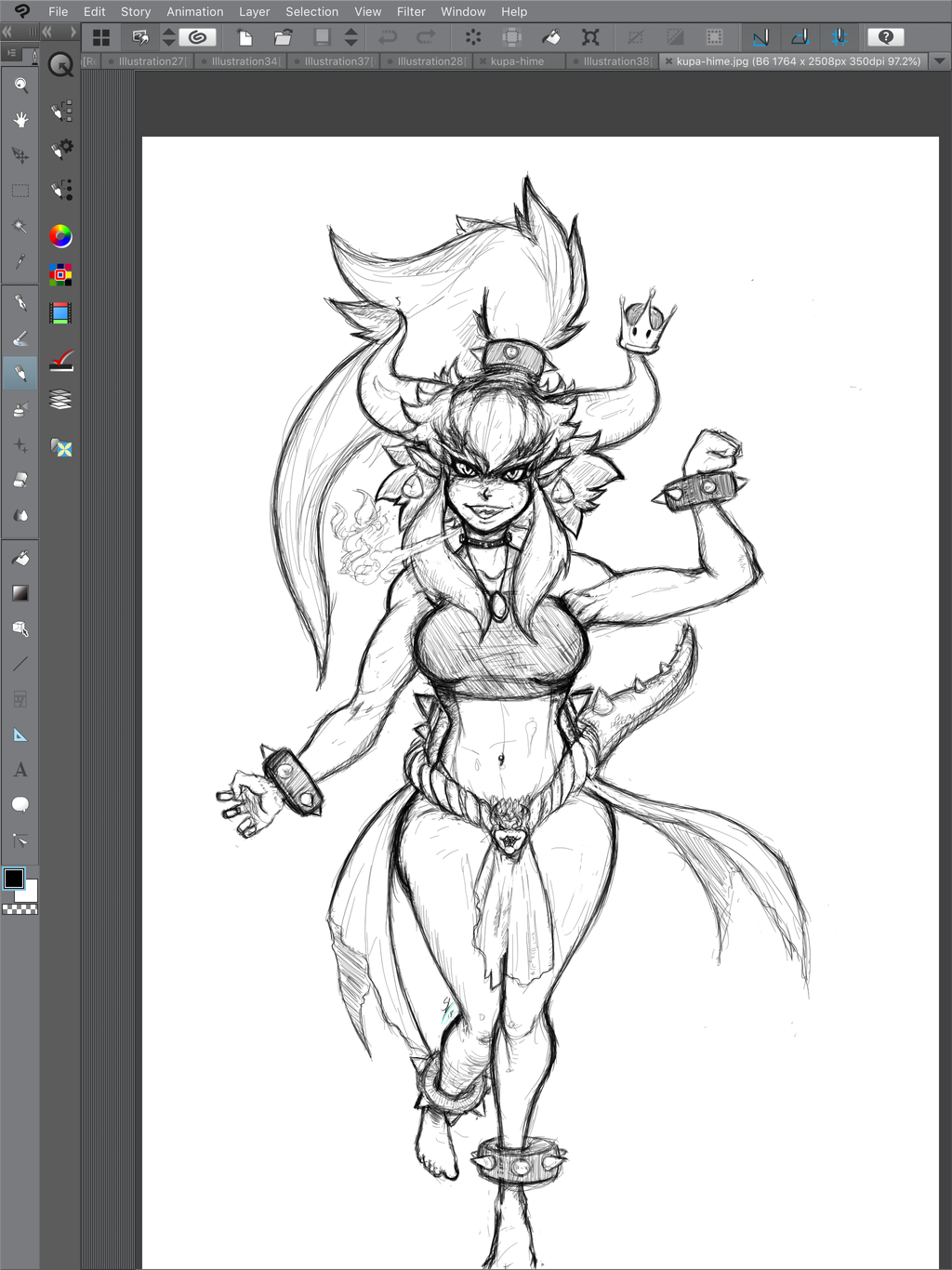Select the Auto select magic wand tool
952x1270 pixels.
(20, 226)
